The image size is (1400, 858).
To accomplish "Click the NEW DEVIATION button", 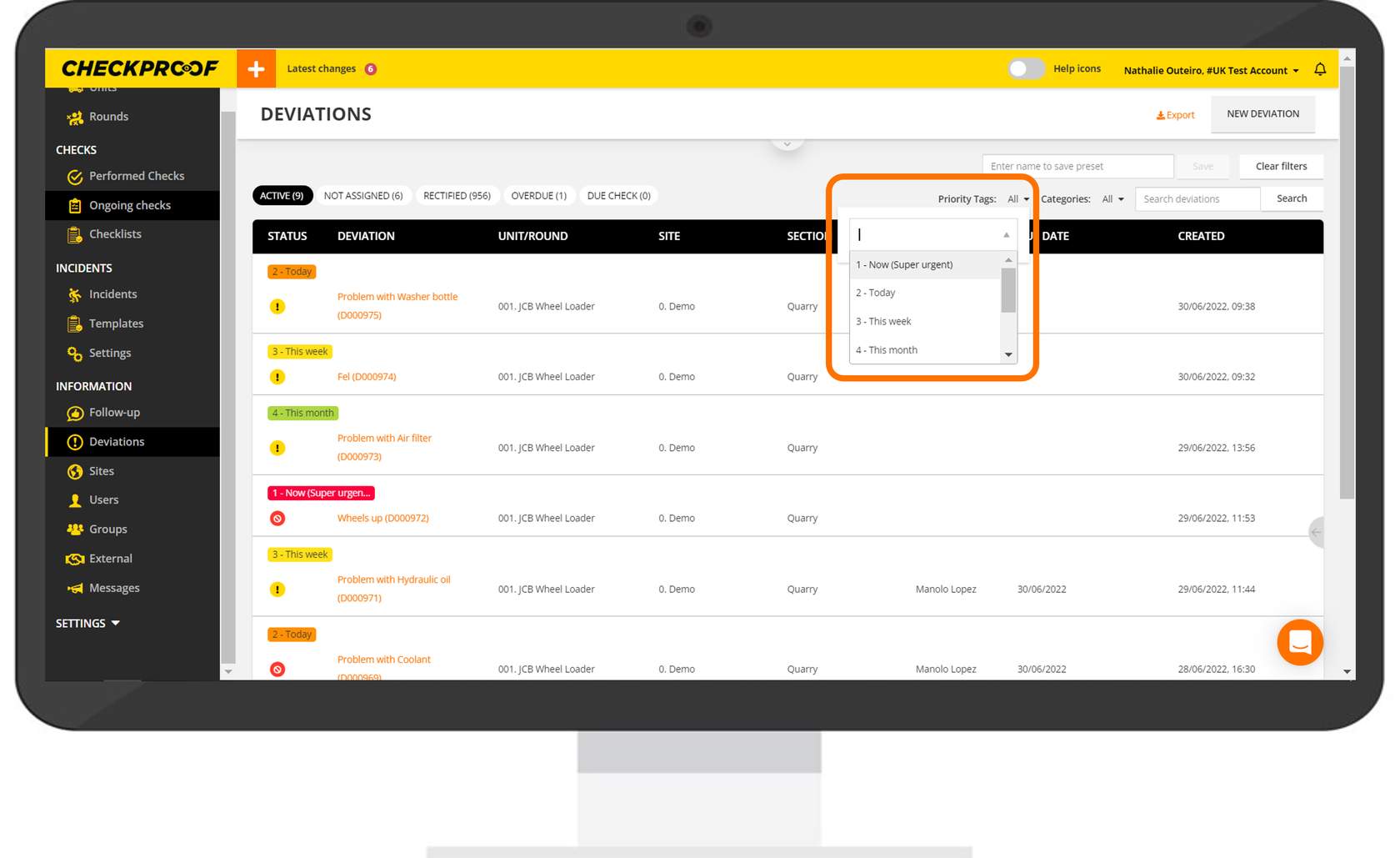I will (x=1262, y=114).
